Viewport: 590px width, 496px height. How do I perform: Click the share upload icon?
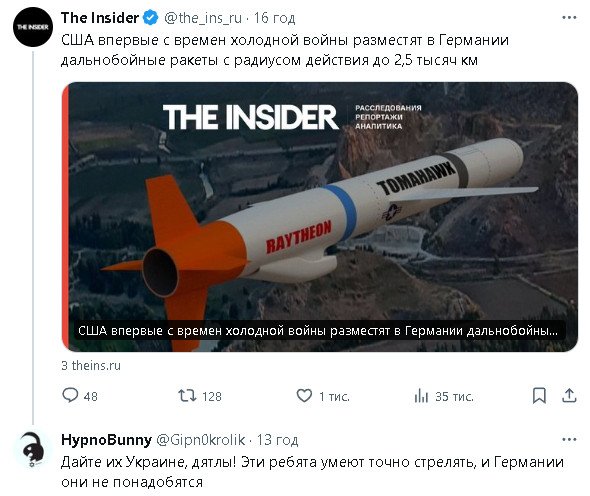[x=569, y=396]
